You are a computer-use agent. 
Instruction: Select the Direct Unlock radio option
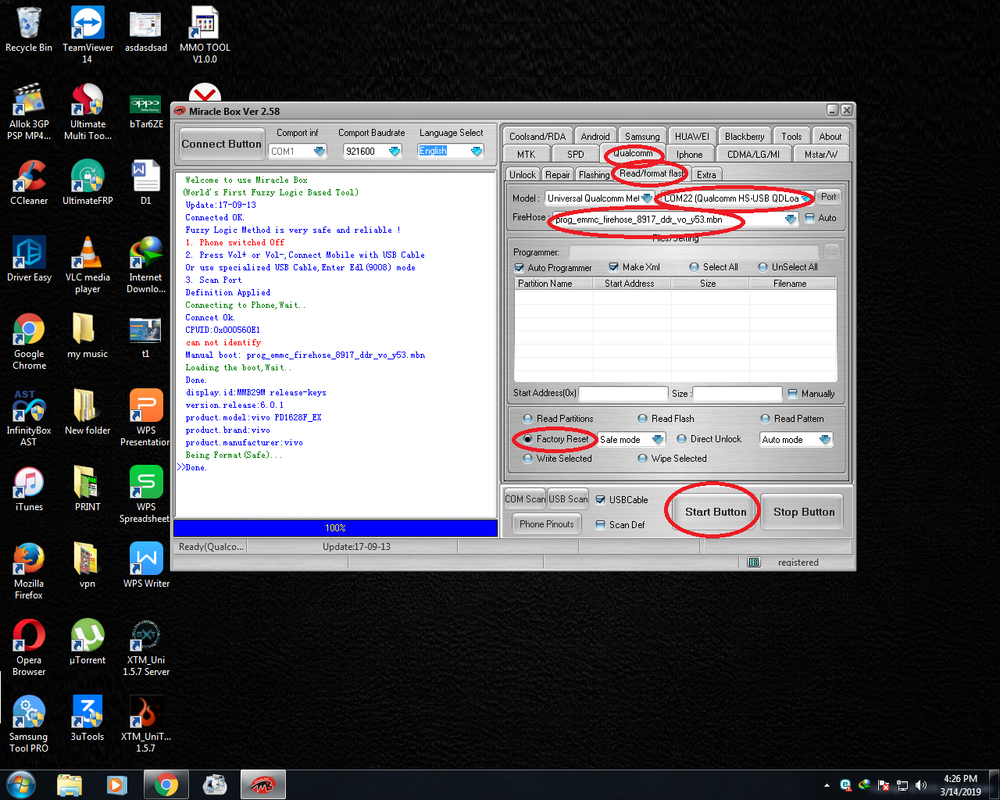tap(681, 439)
